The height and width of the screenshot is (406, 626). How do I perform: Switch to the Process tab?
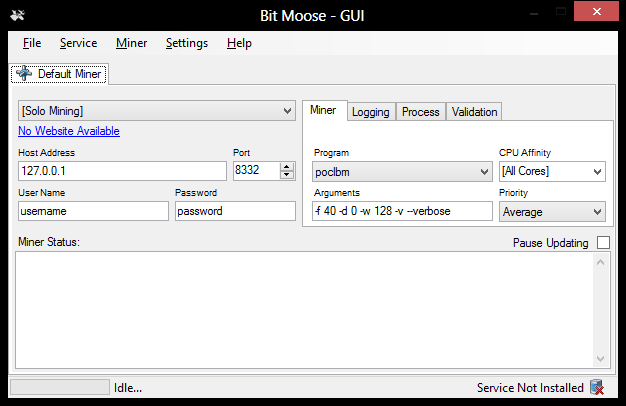pos(420,112)
